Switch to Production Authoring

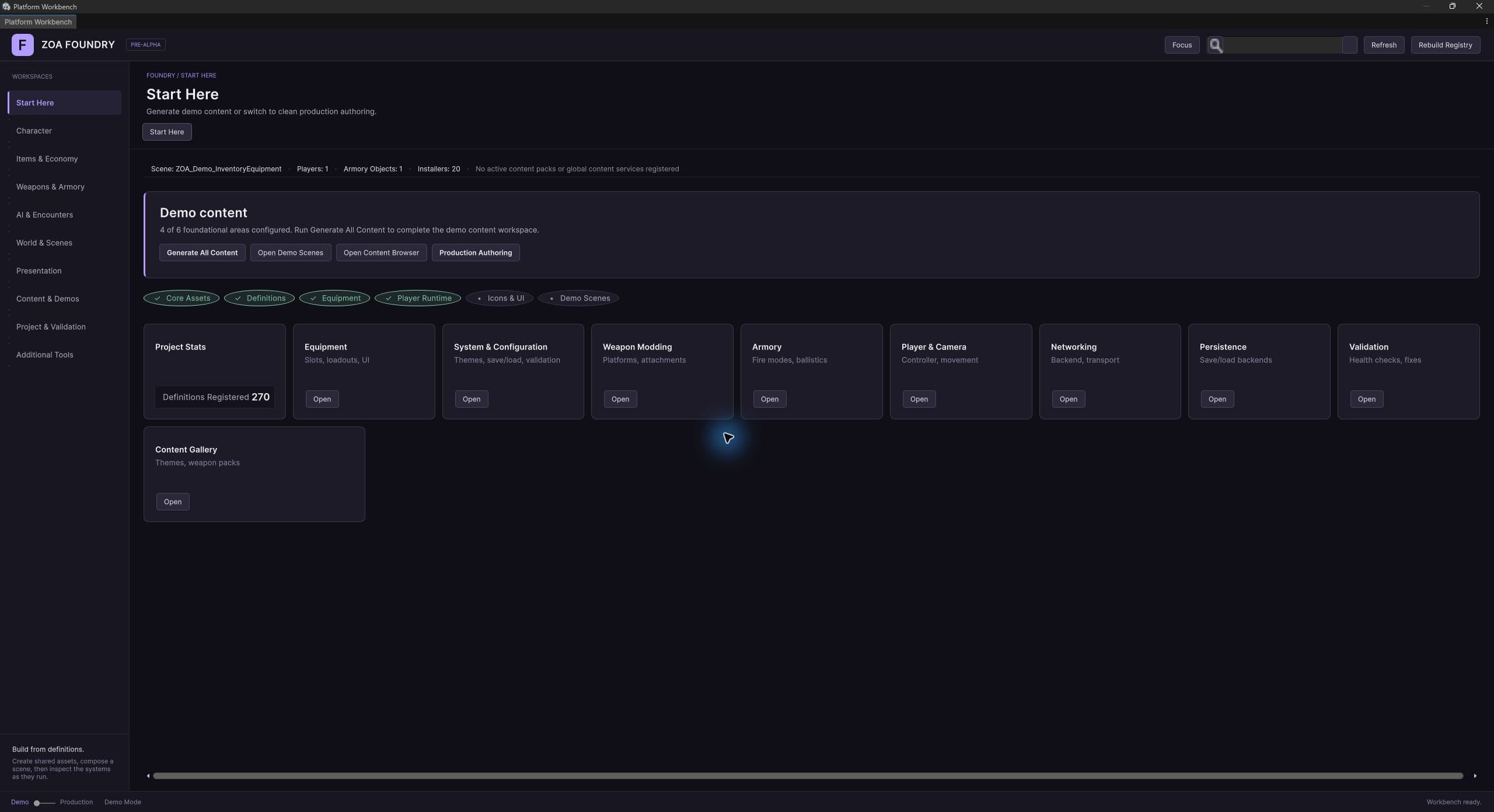[x=476, y=253]
